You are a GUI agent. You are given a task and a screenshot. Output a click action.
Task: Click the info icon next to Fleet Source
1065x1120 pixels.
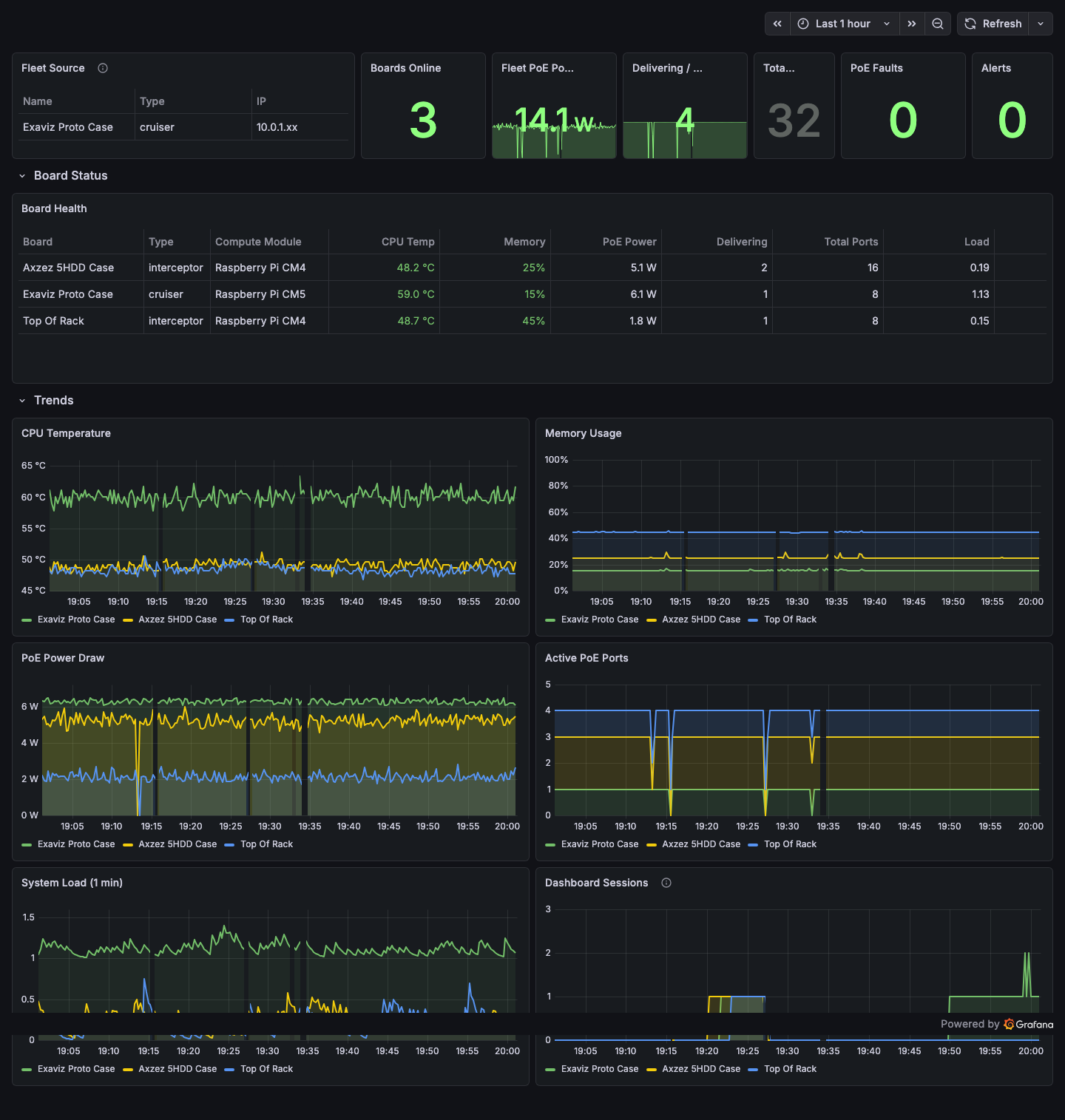coord(102,67)
